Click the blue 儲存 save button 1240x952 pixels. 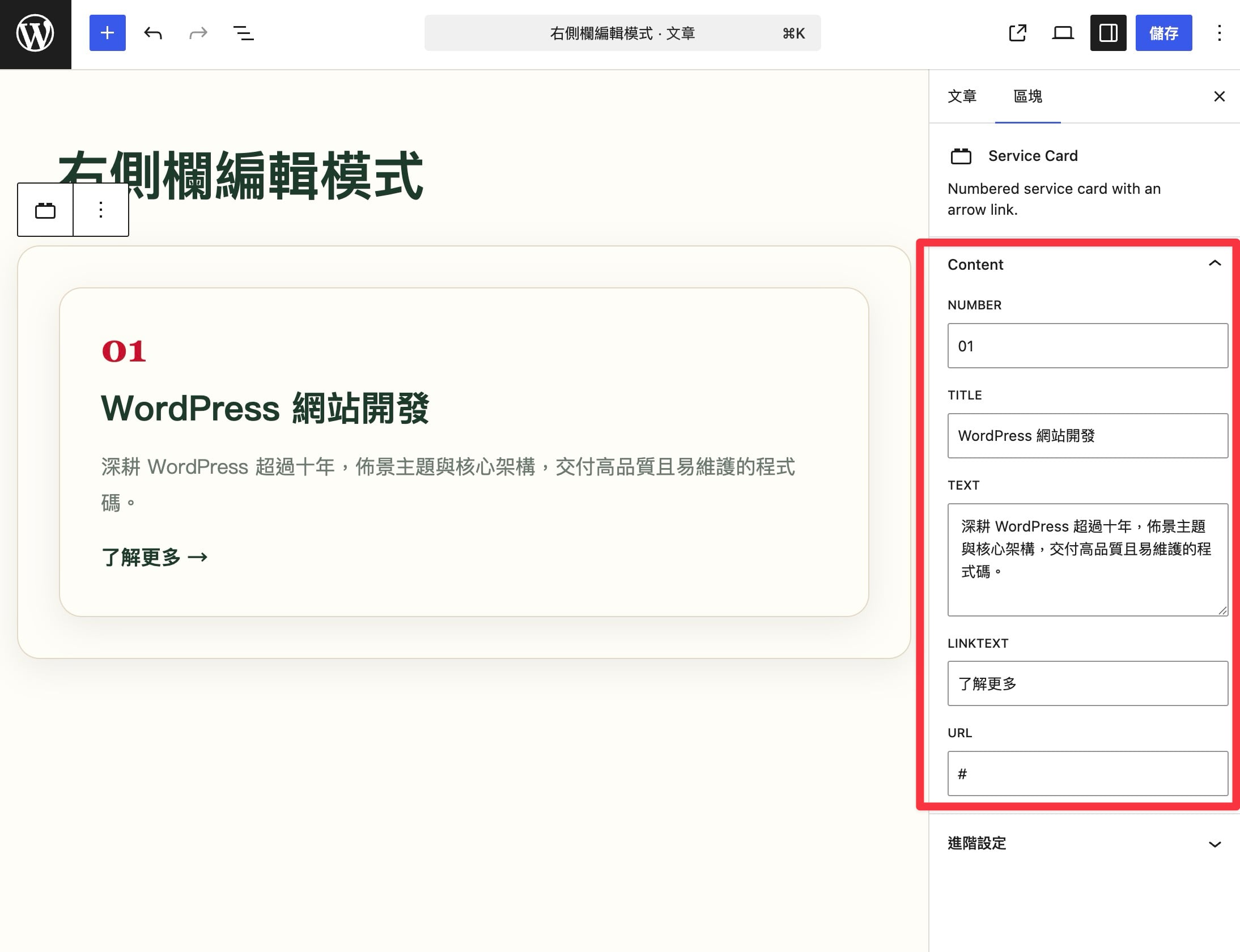(x=1164, y=33)
